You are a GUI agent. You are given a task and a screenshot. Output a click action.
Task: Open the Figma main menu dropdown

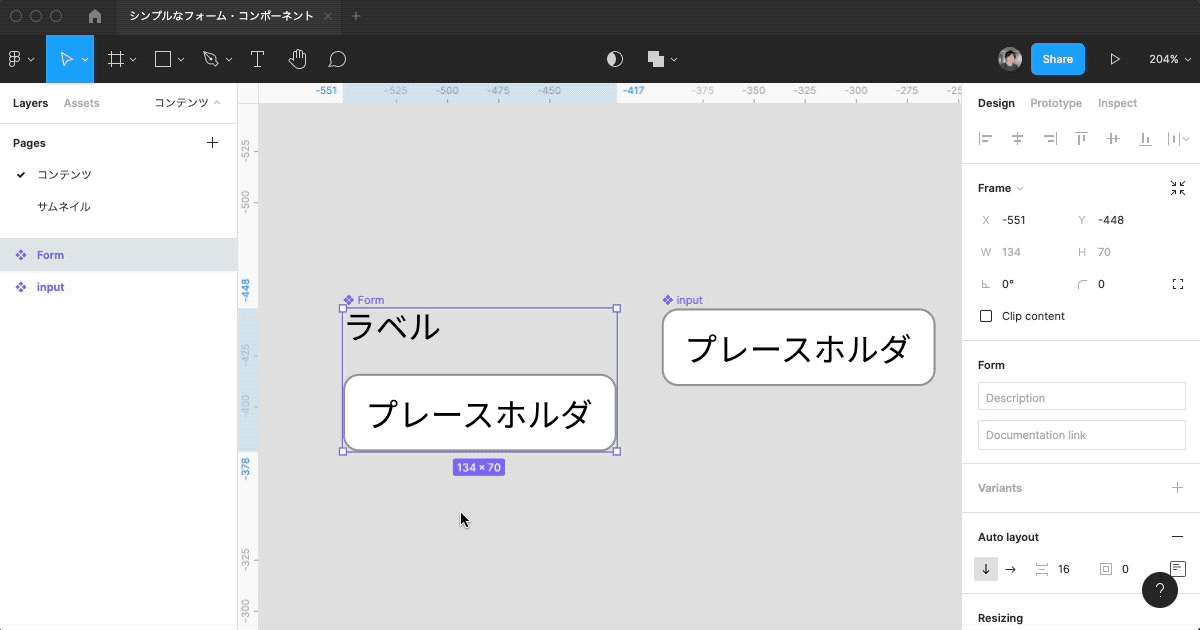(22, 59)
